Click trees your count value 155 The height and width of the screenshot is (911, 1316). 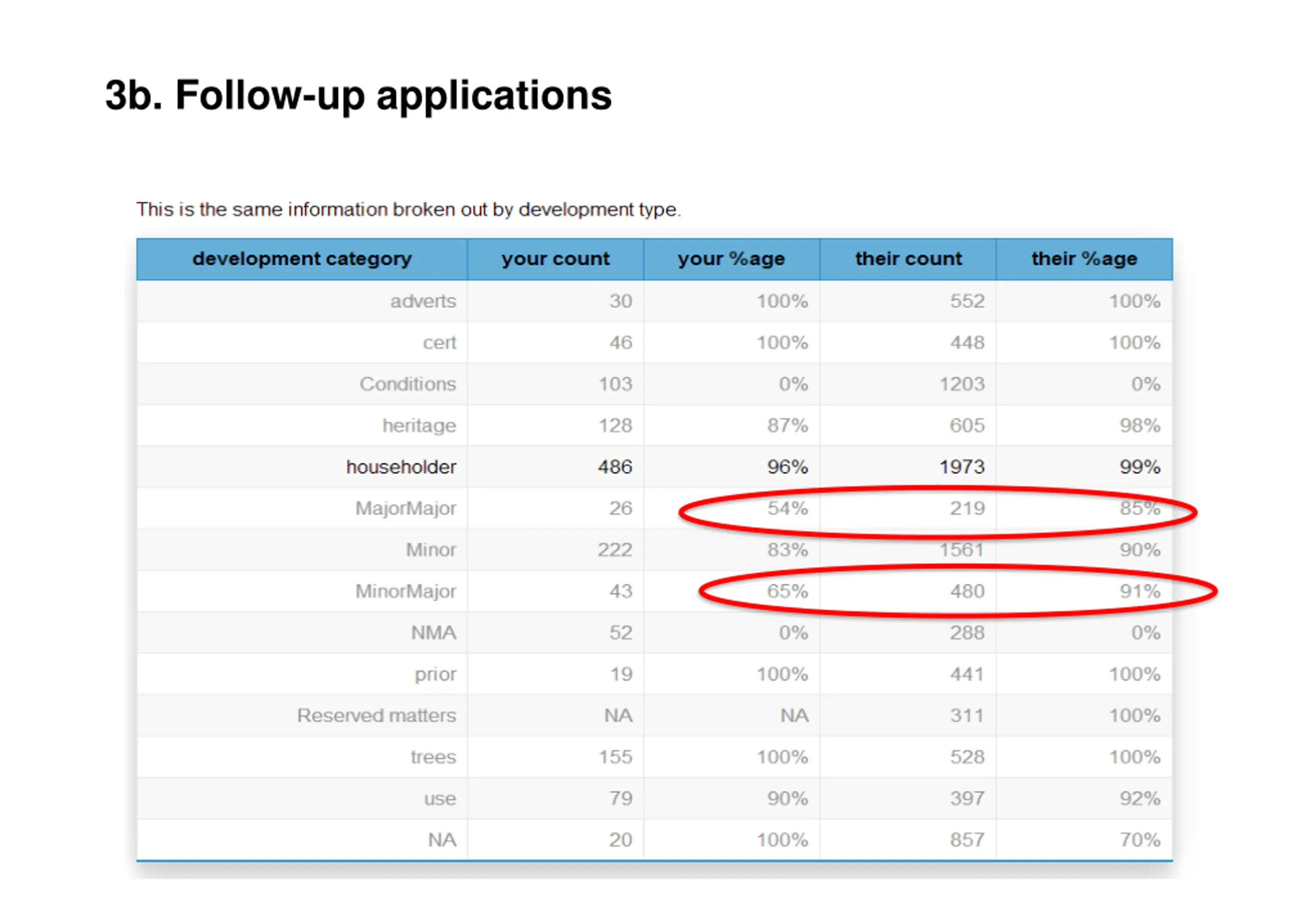[615, 757]
